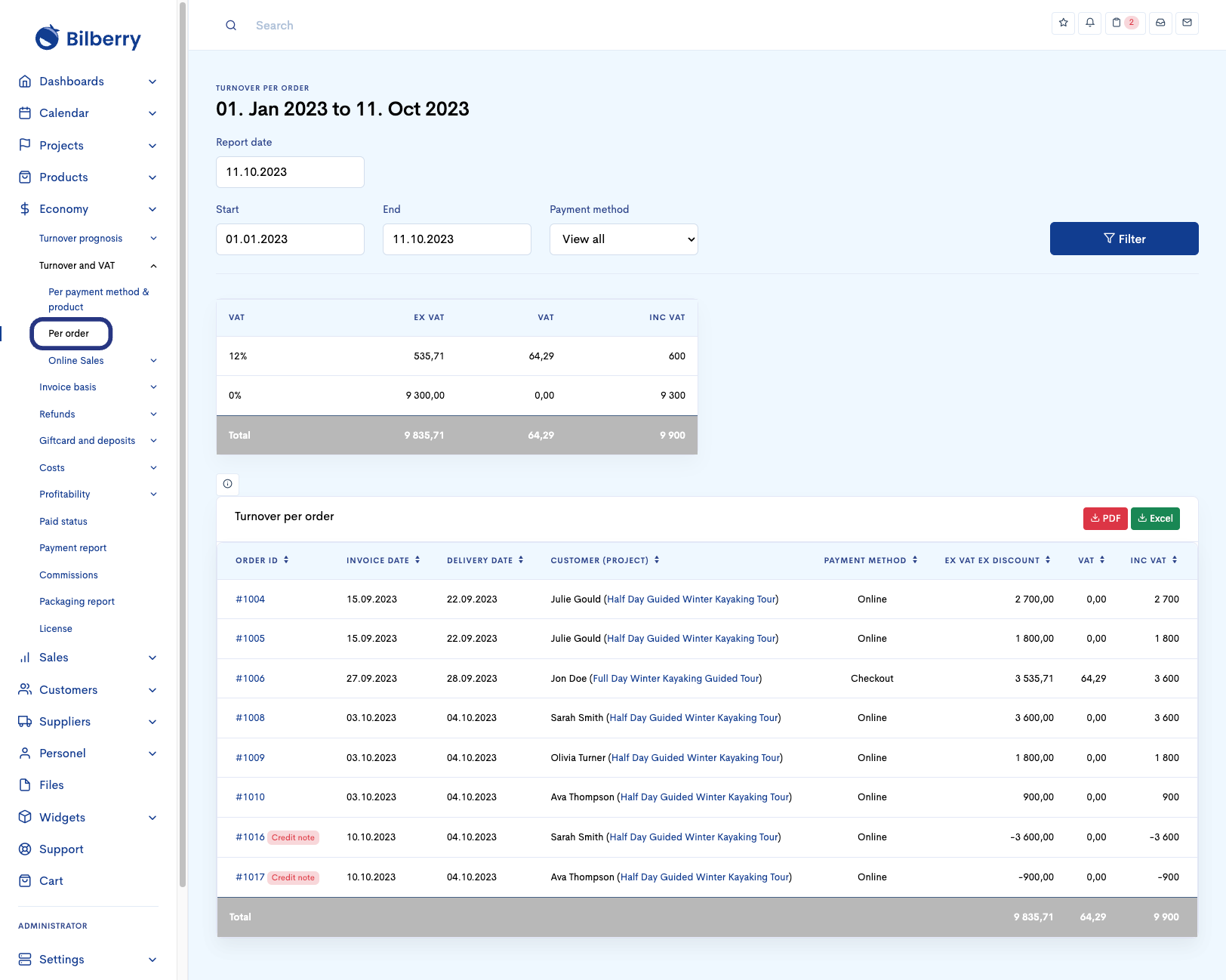This screenshot has width=1226, height=980.
Task: Click the Start date input field
Action: pyautogui.click(x=290, y=239)
